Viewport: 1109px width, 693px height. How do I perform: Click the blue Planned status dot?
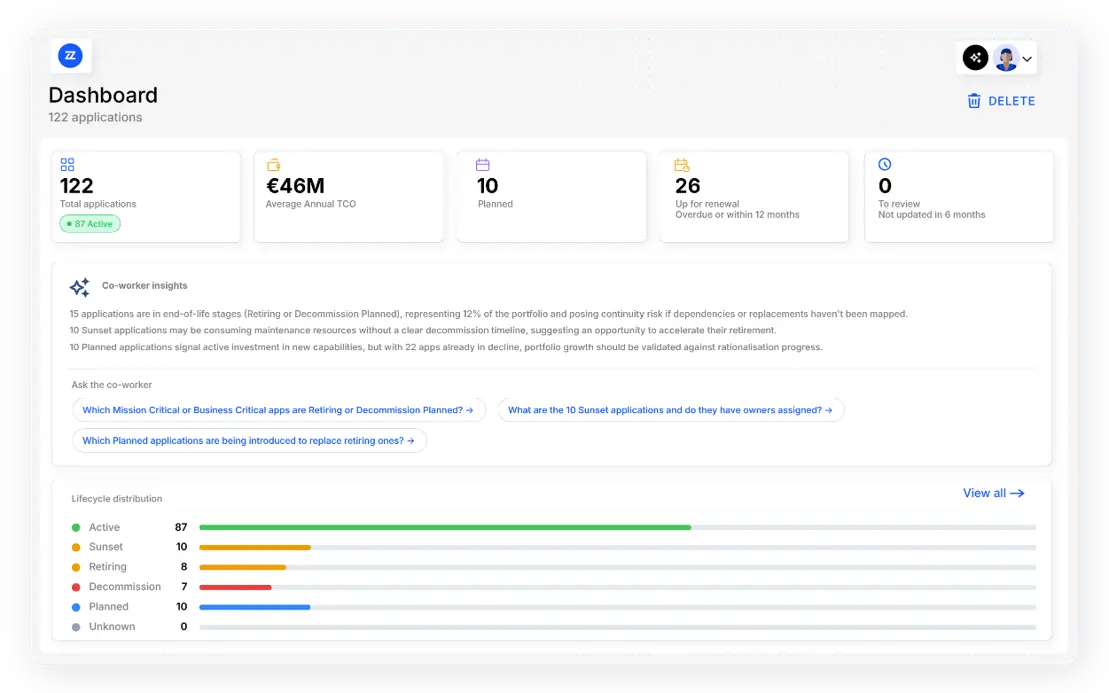point(76,607)
